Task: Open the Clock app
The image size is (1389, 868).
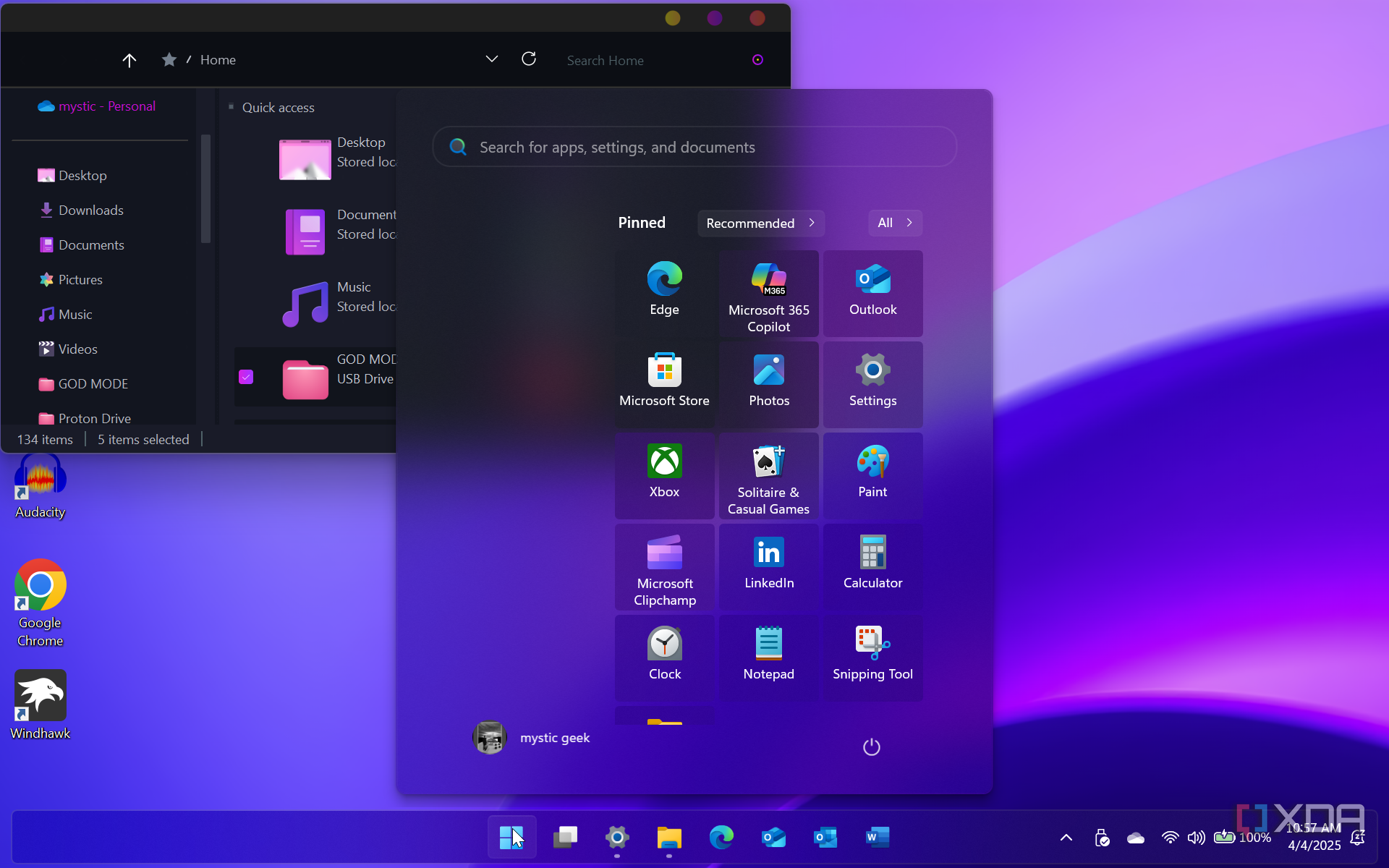Action: [x=664, y=658]
